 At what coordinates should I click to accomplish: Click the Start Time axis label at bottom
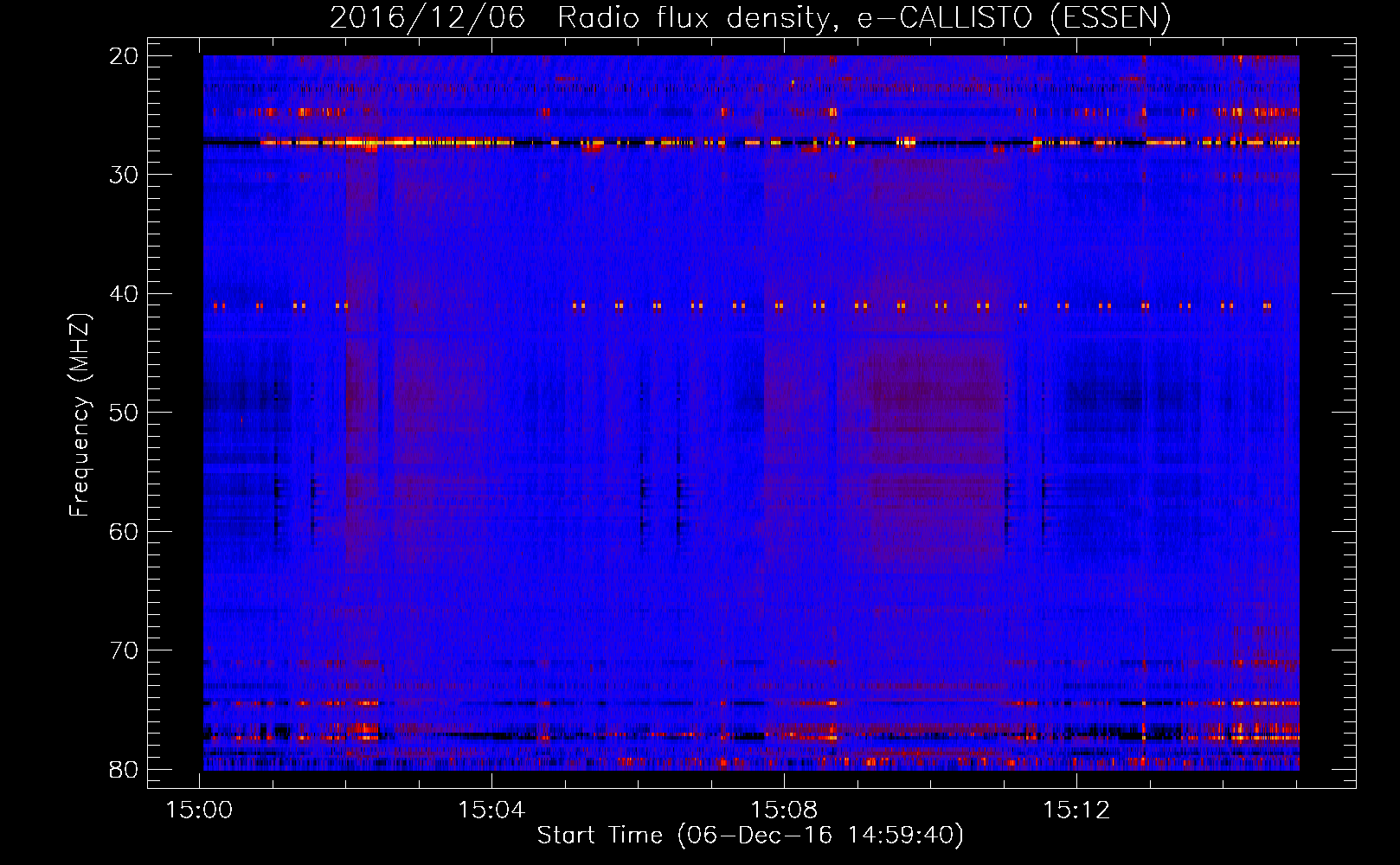tap(750, 836)
